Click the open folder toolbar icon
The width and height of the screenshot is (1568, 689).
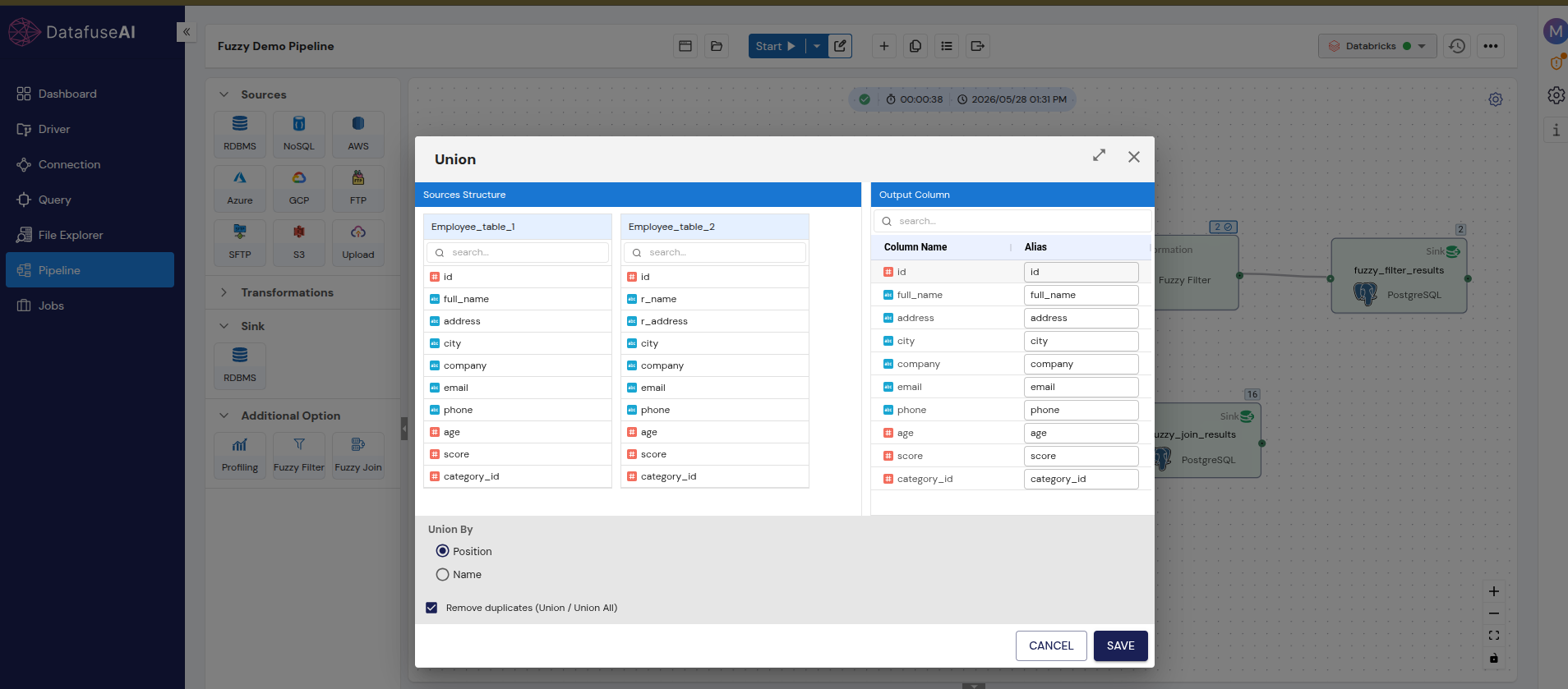(x=717, y=46)
